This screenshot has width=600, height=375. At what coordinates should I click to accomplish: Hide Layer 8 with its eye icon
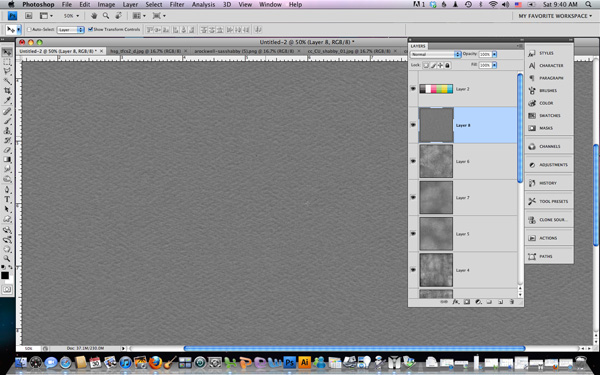pos(413,125)
